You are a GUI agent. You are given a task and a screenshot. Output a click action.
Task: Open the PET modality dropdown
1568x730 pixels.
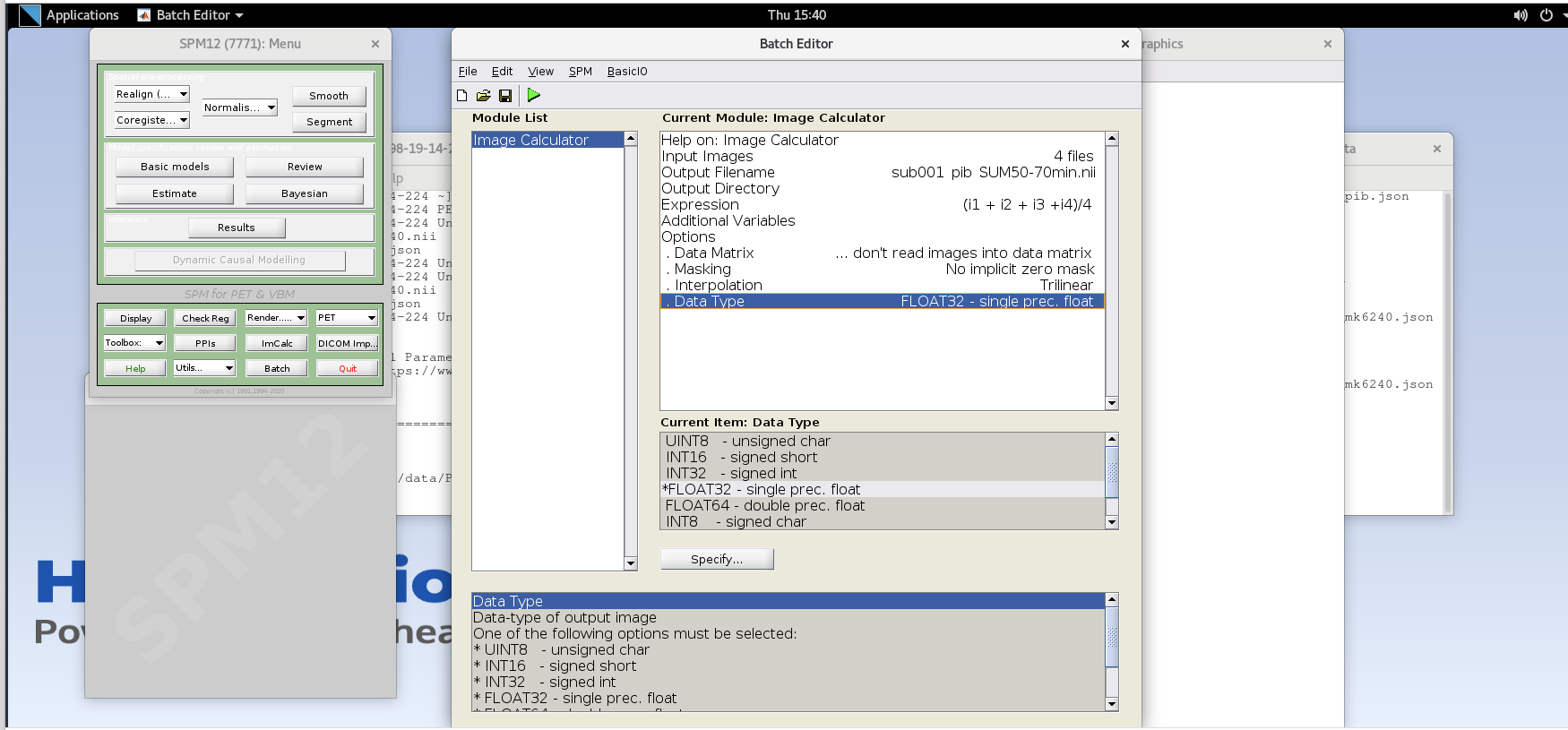click(347, 318)
